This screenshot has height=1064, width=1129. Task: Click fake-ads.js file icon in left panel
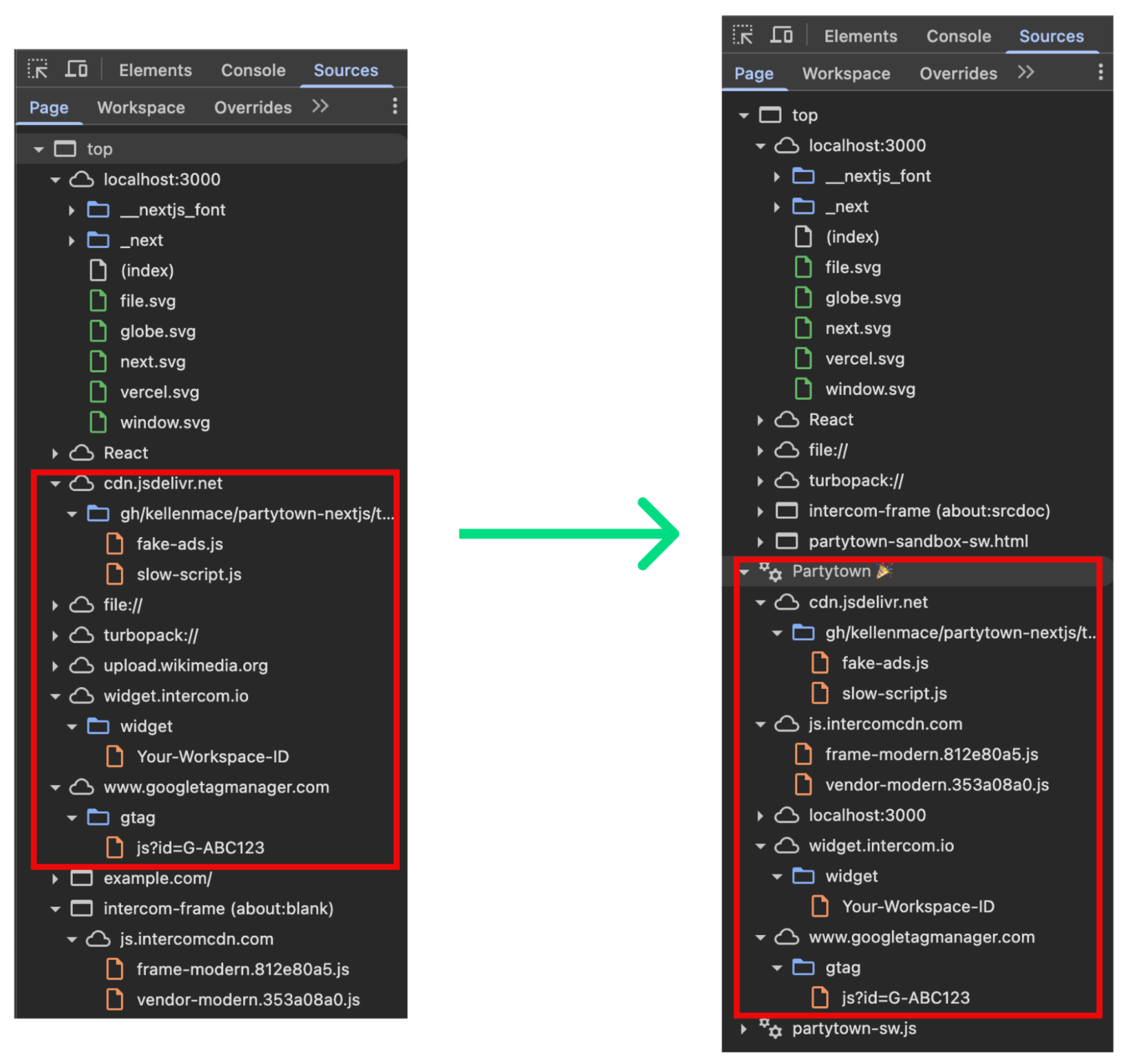click(x=114, y=544)
